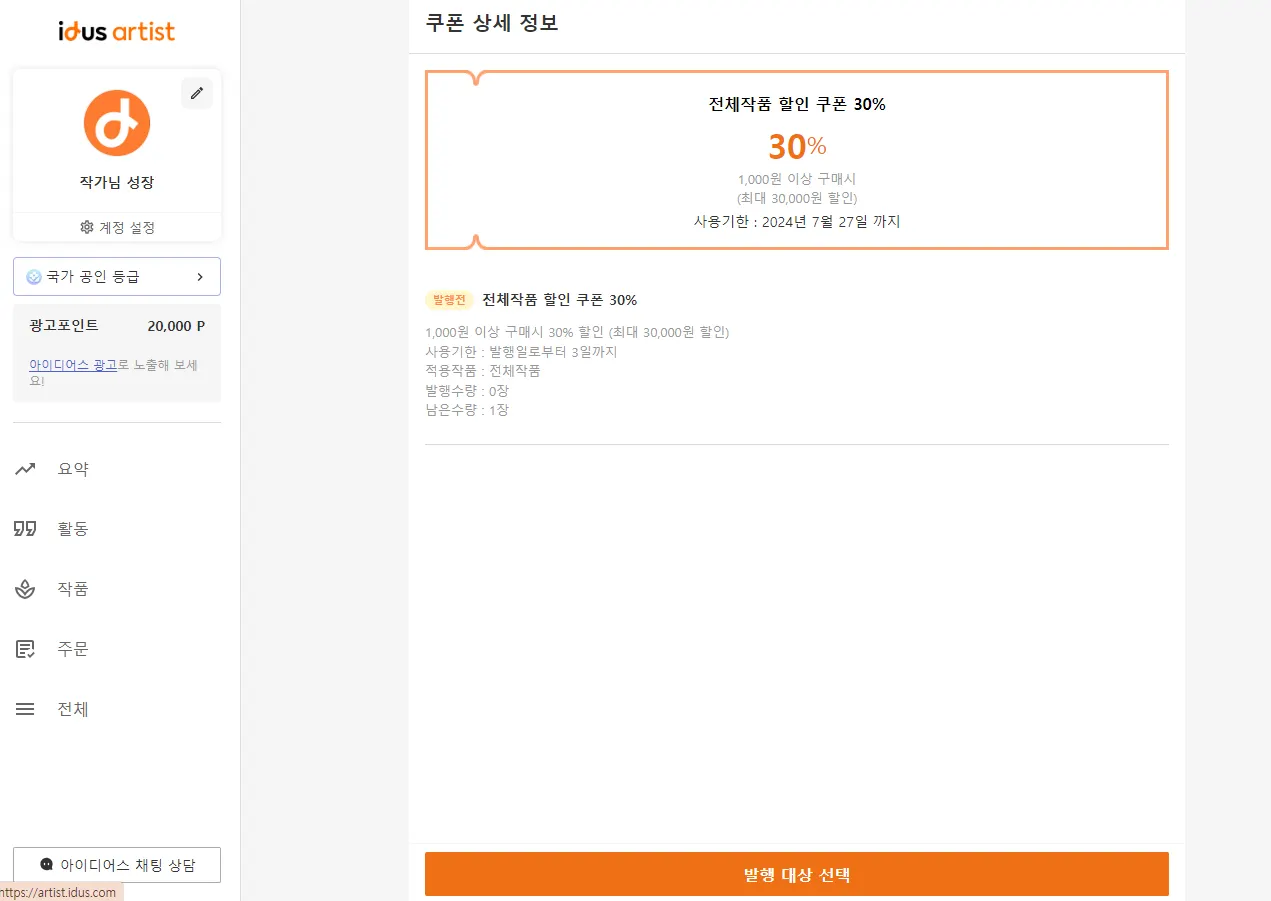The height and width of the screenshot is (901, 1271).
Task: Click the pencil edit profile icon
Action: coord(197,93)
